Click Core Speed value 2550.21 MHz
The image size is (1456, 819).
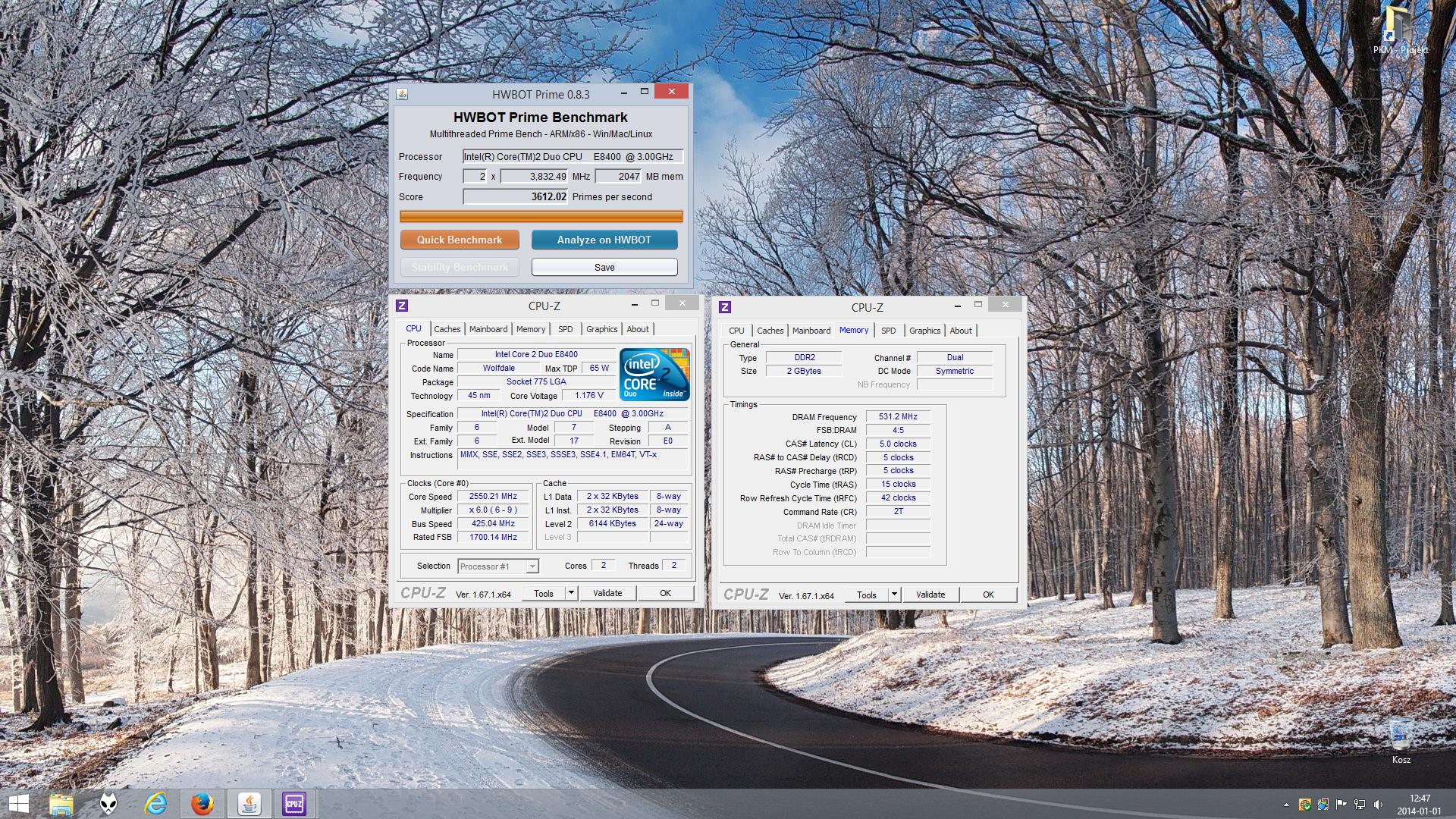click(493, 497)
